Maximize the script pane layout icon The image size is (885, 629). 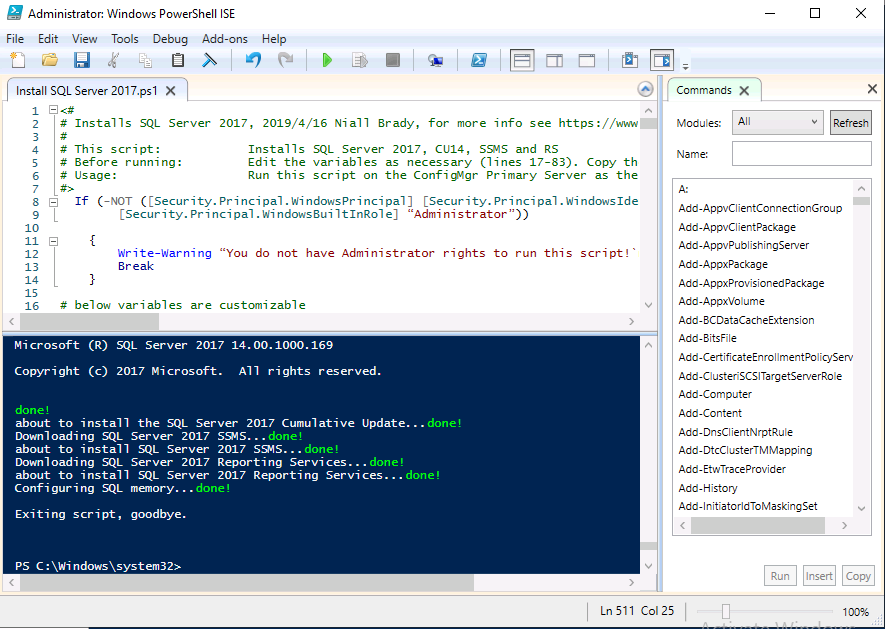point(587,60)
